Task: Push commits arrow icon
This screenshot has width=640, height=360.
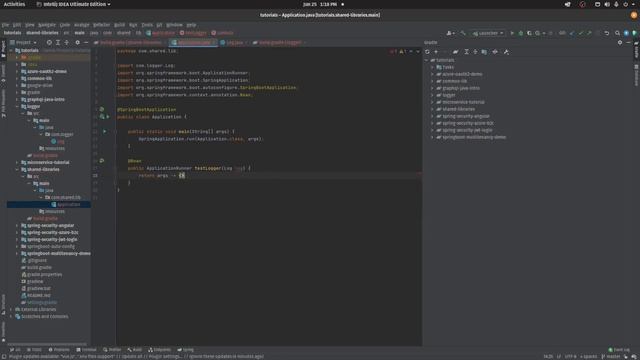Action: 589,33
